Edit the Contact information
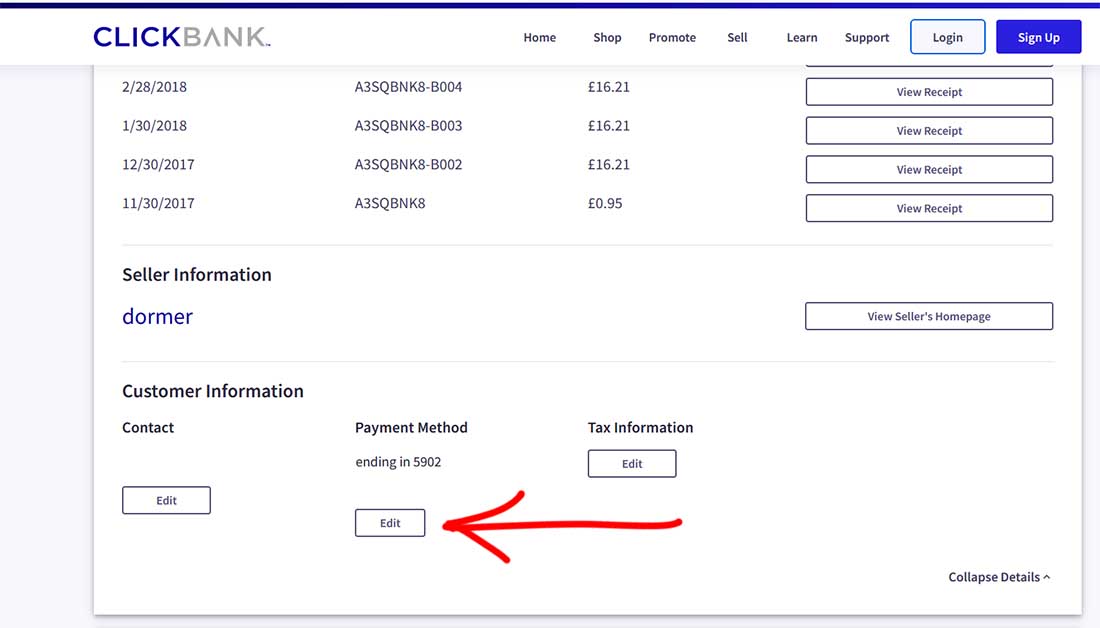Screen dimensions: 1100x628 pyautogui.click(x=166, y=501)
